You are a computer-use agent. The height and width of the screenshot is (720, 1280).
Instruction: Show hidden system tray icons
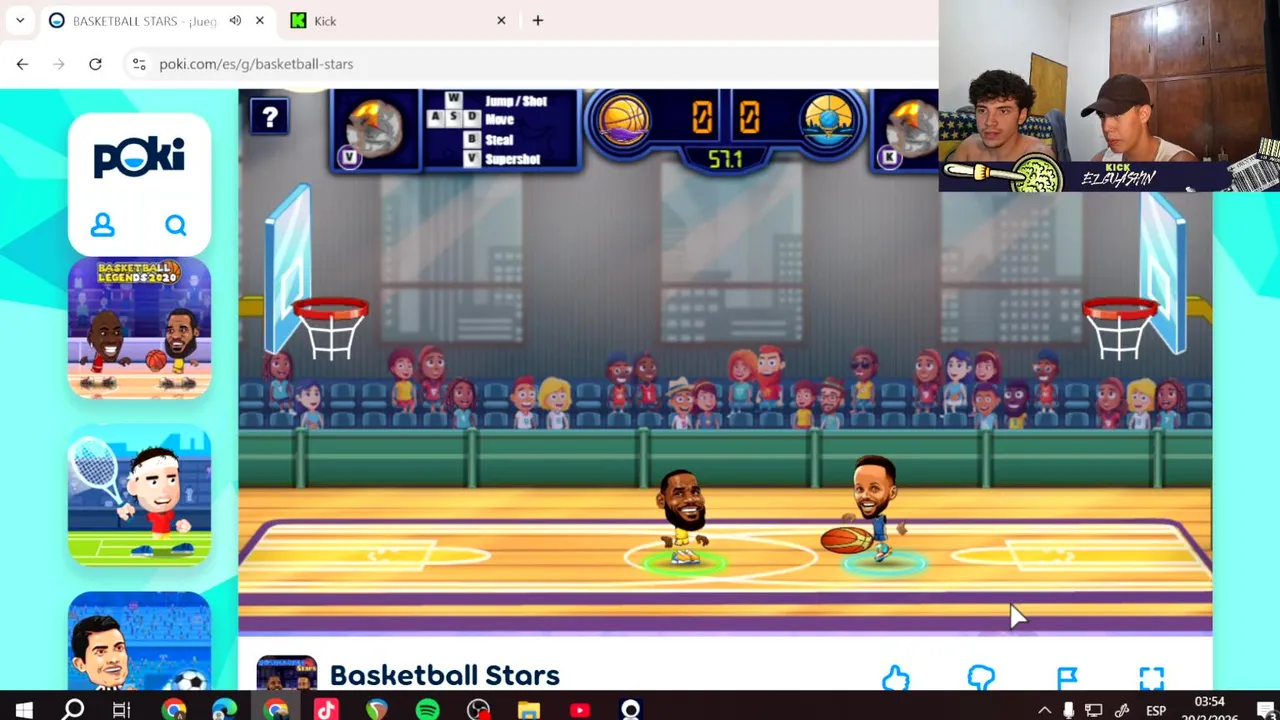click(x=1044, y=710)
